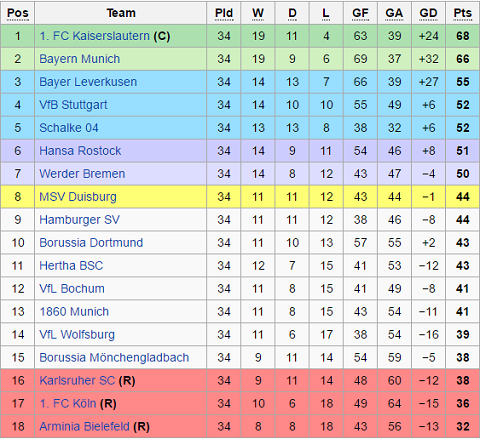The image size is (480, 439).
Task: Open the Borussia Dortmund team page
Action: tap(91, 243)
